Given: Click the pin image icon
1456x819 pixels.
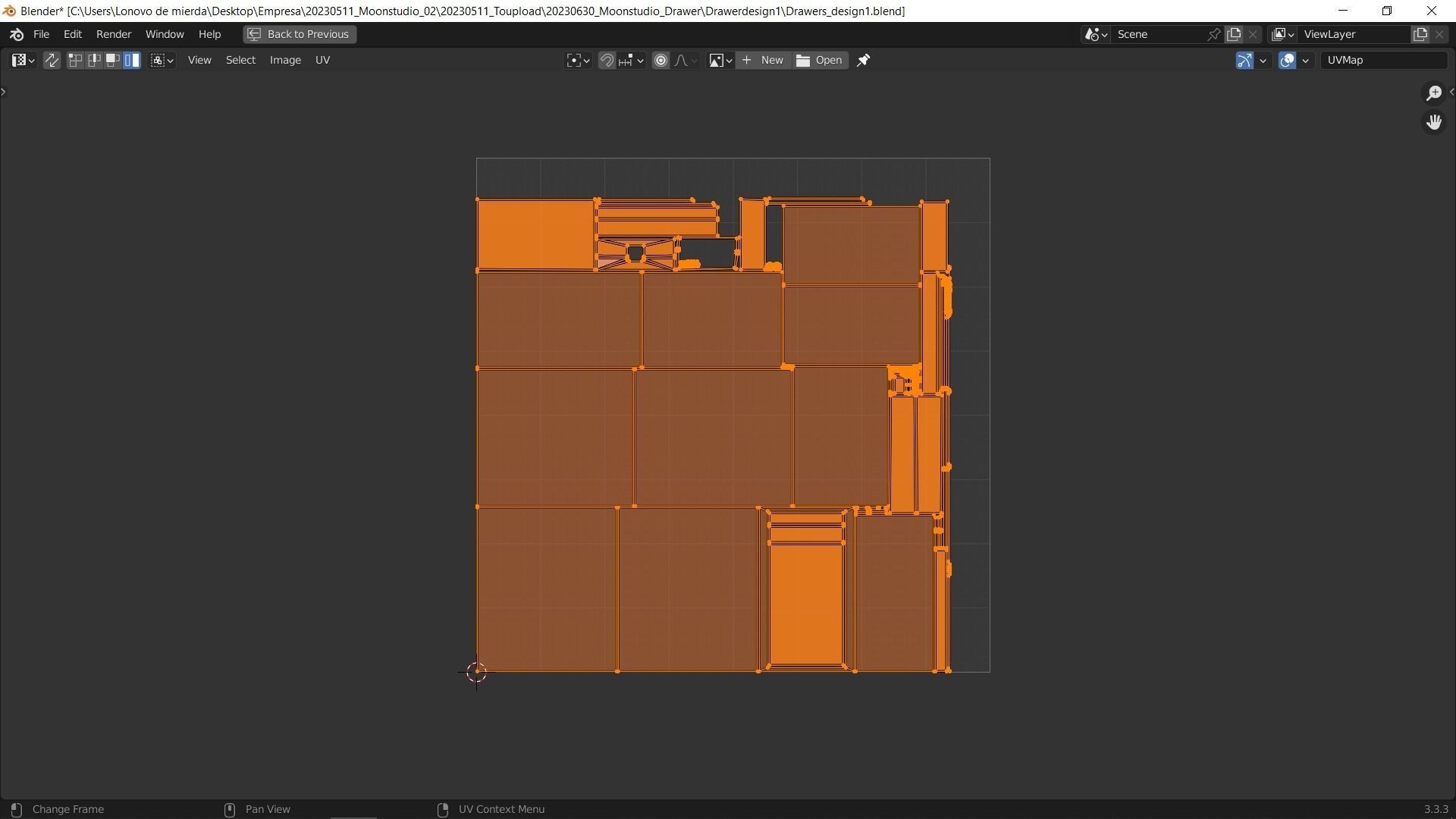Looking at the screenshot, I should point(863,60).
